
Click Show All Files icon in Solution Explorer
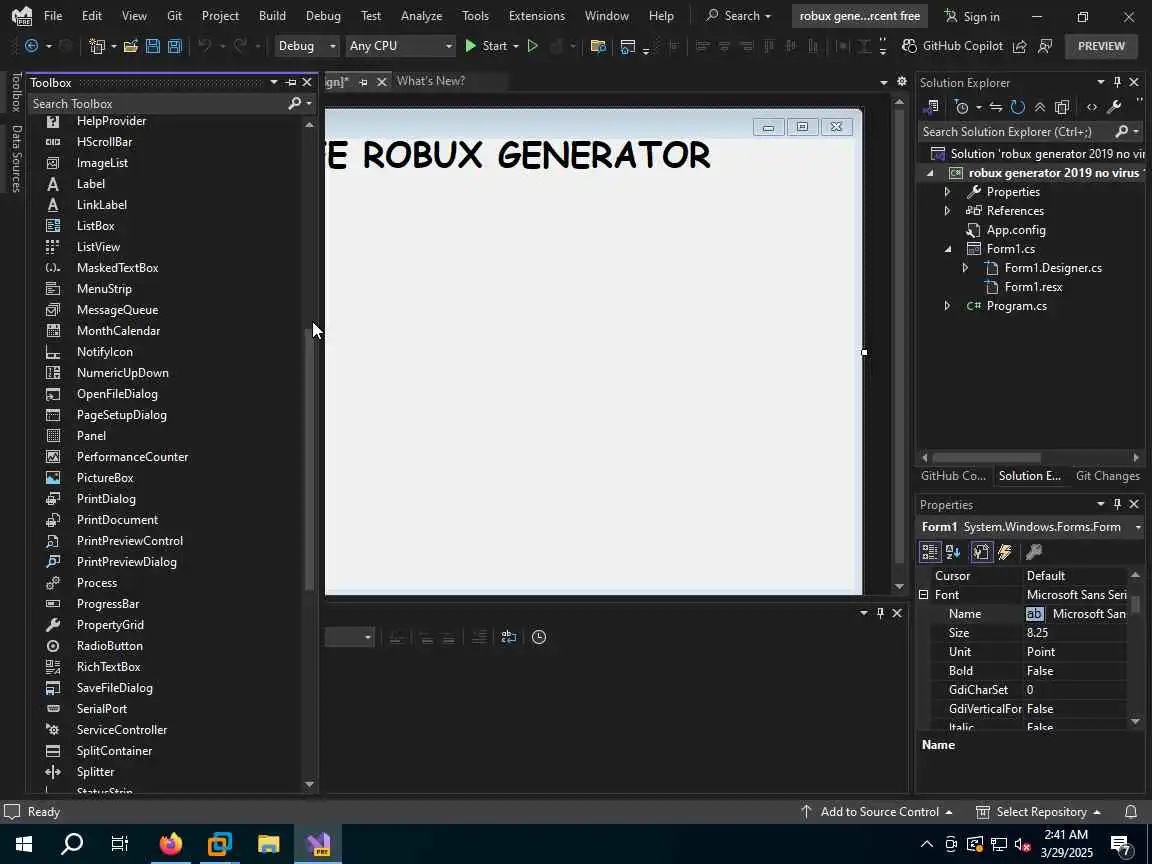[x=1062, y=107]
